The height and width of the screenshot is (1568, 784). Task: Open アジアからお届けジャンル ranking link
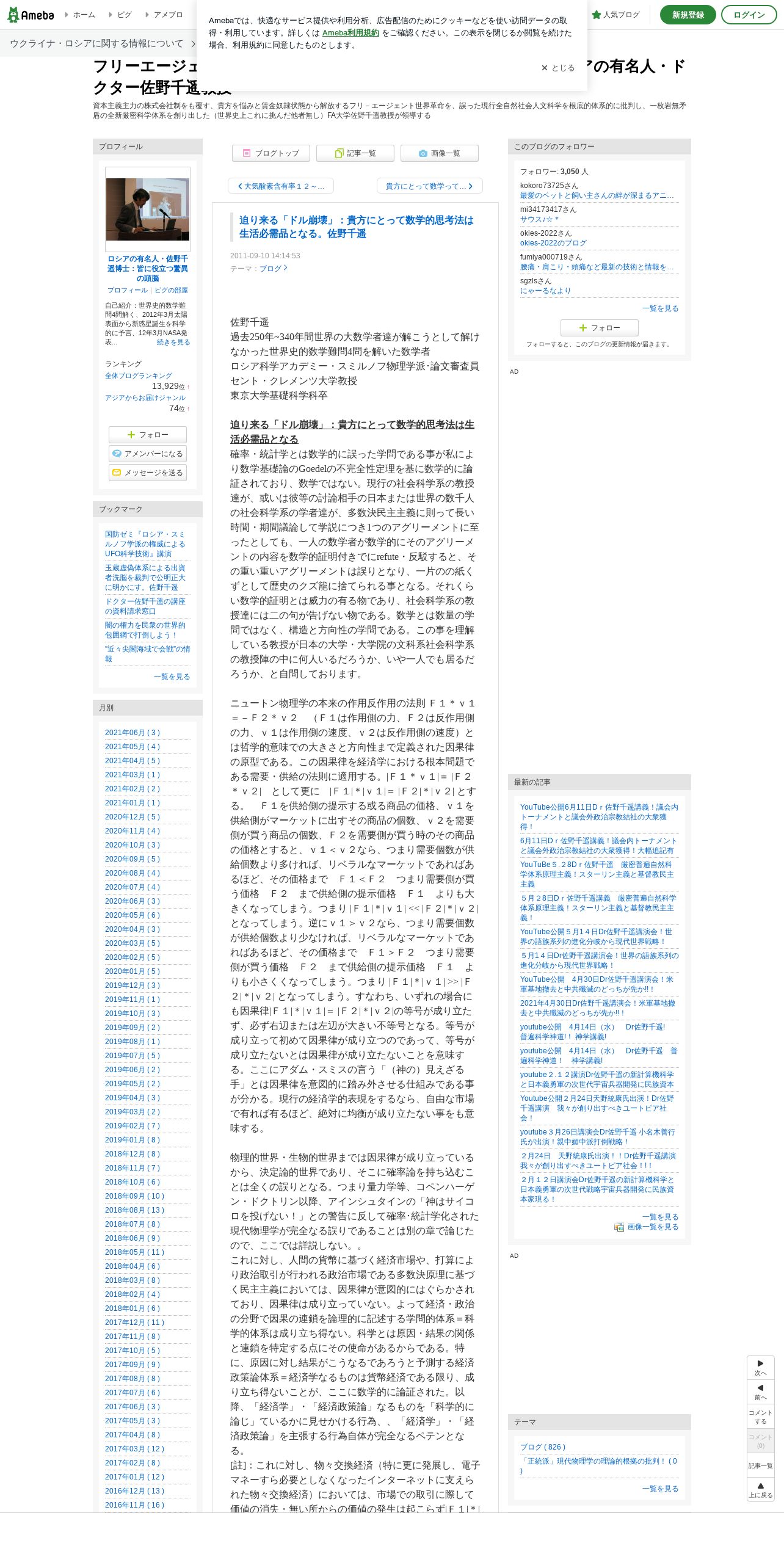[145, 398]
